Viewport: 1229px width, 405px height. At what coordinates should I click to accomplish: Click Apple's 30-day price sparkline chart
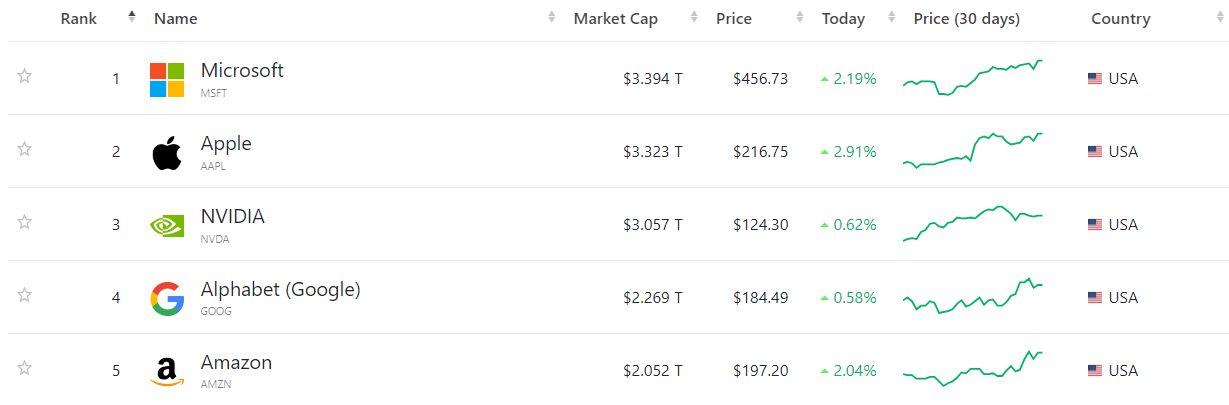pyautogui.click(x=972, y=151)
